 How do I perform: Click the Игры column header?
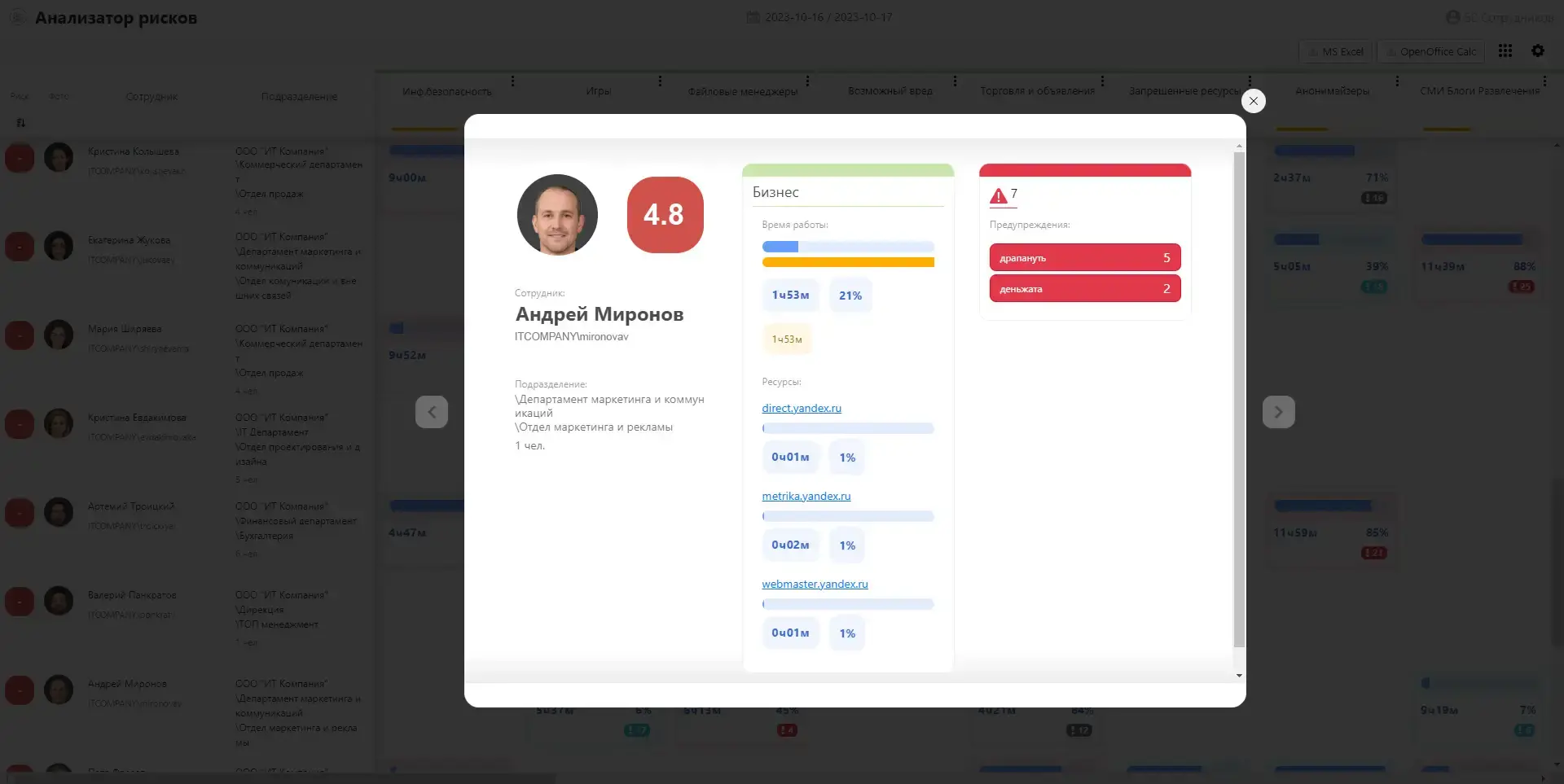[599, 91]
